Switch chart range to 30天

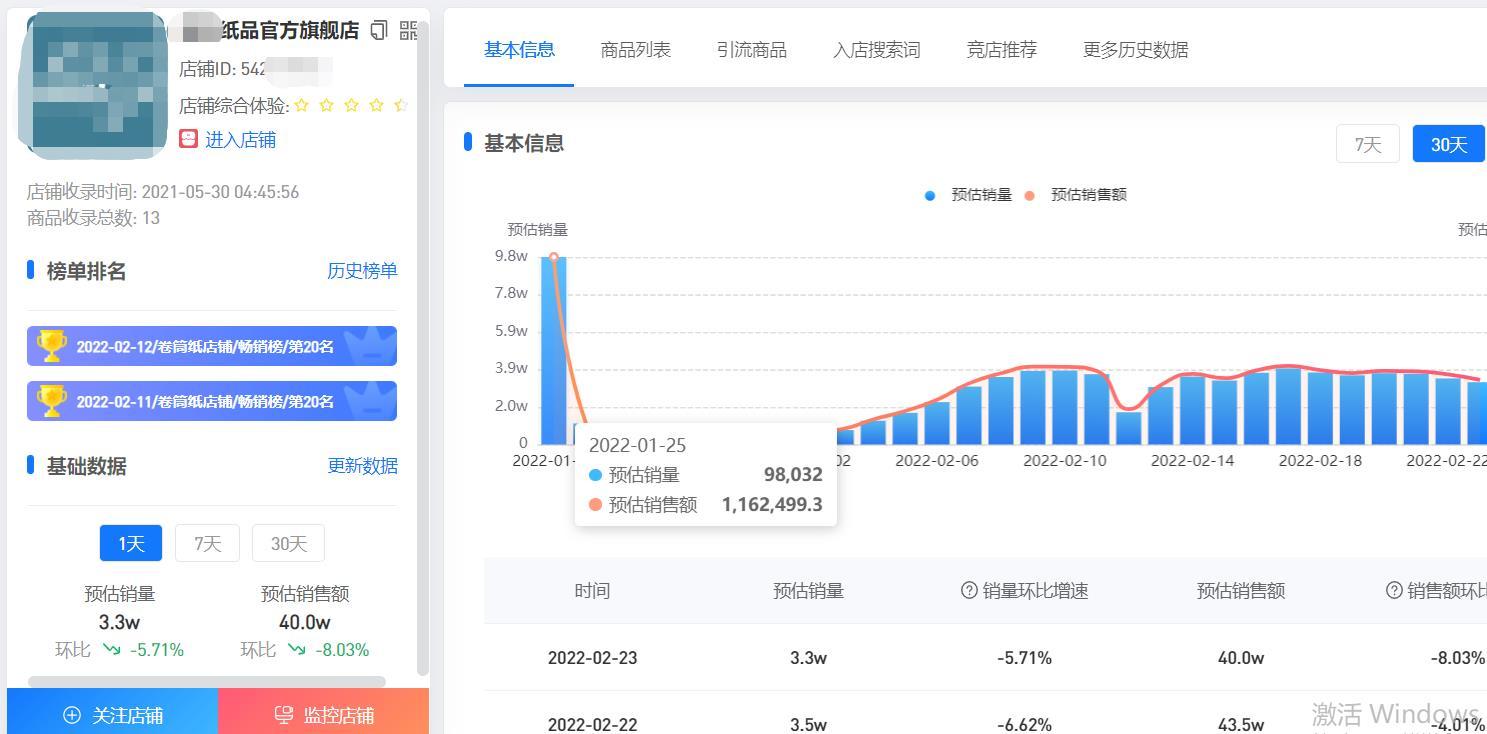tap(1447, 143)
